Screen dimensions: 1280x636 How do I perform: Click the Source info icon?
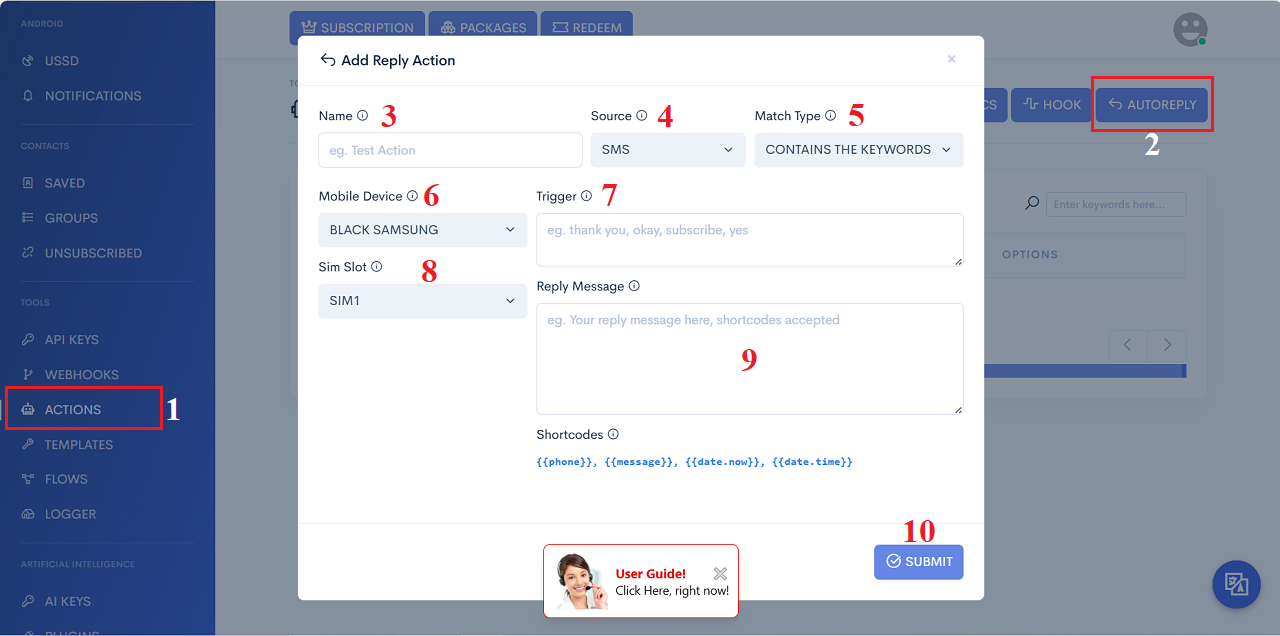(x=642, y=116)
